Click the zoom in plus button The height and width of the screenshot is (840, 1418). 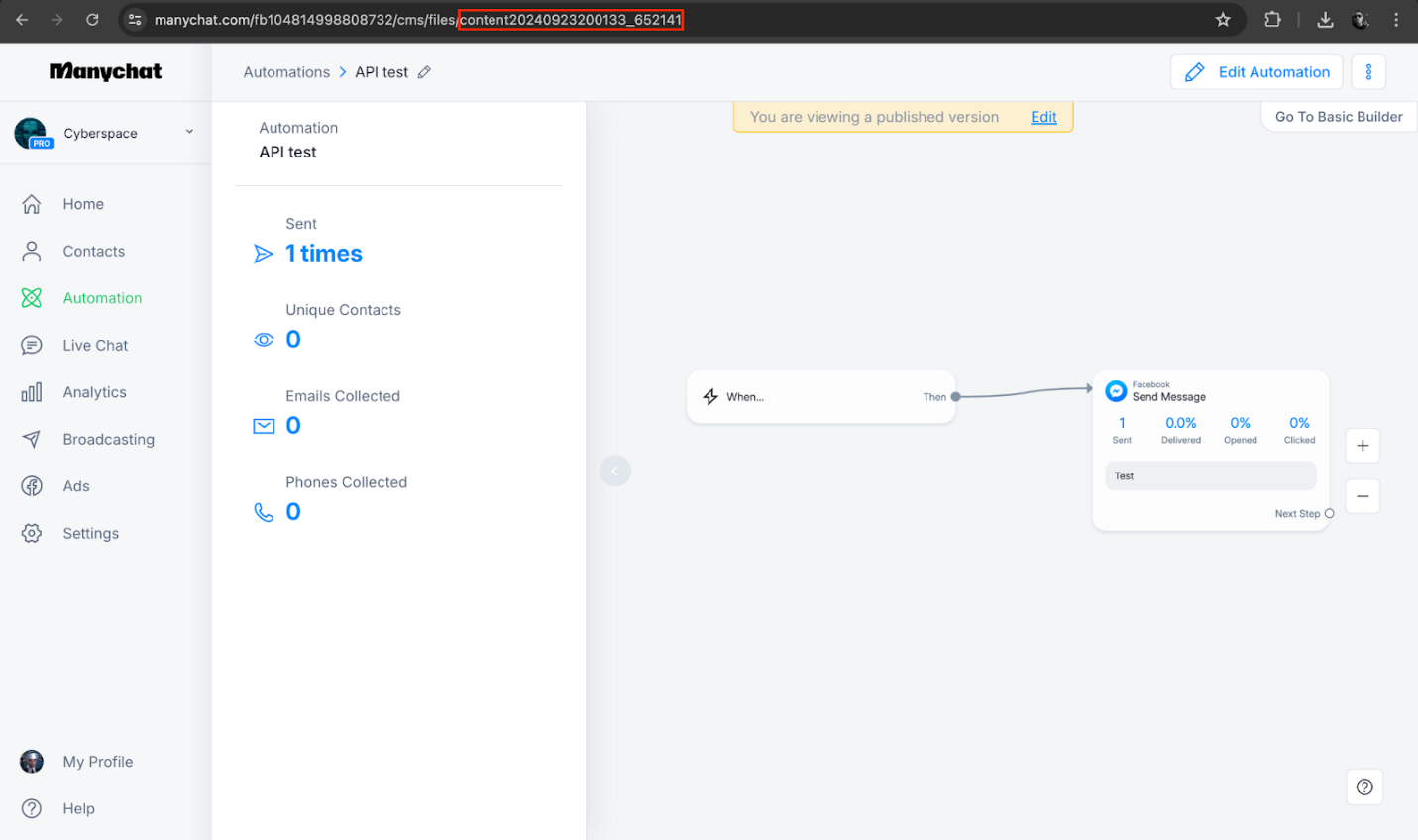pos(1363,446)
